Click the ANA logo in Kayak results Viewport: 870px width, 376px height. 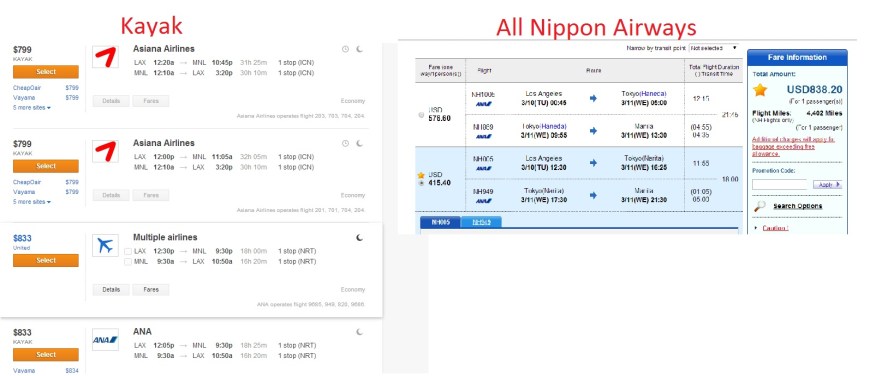pyautogui.click(x=105, y=339)
